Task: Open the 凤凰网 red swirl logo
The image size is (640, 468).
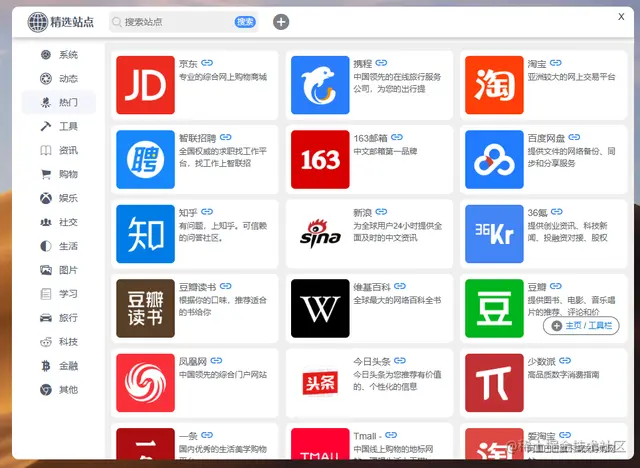Action: point(145,383)
